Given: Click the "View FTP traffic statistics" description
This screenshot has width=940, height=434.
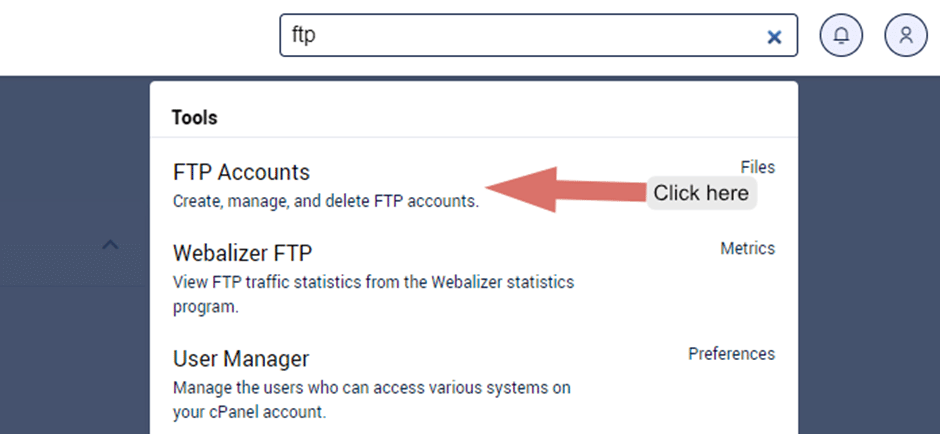Looking at the screenshot, I should (x=373, y=294).
